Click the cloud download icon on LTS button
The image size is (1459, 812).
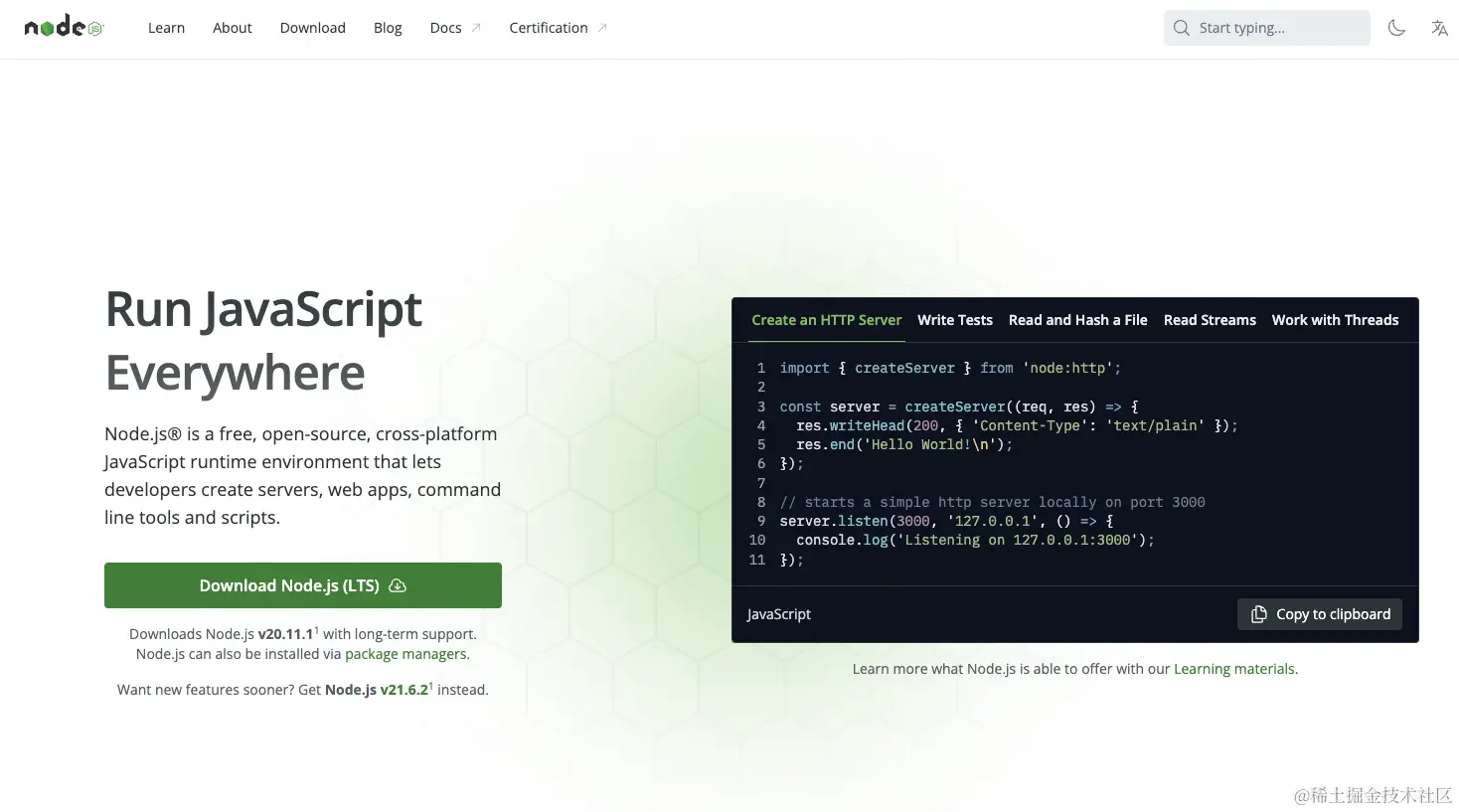[x=398, y=585]
